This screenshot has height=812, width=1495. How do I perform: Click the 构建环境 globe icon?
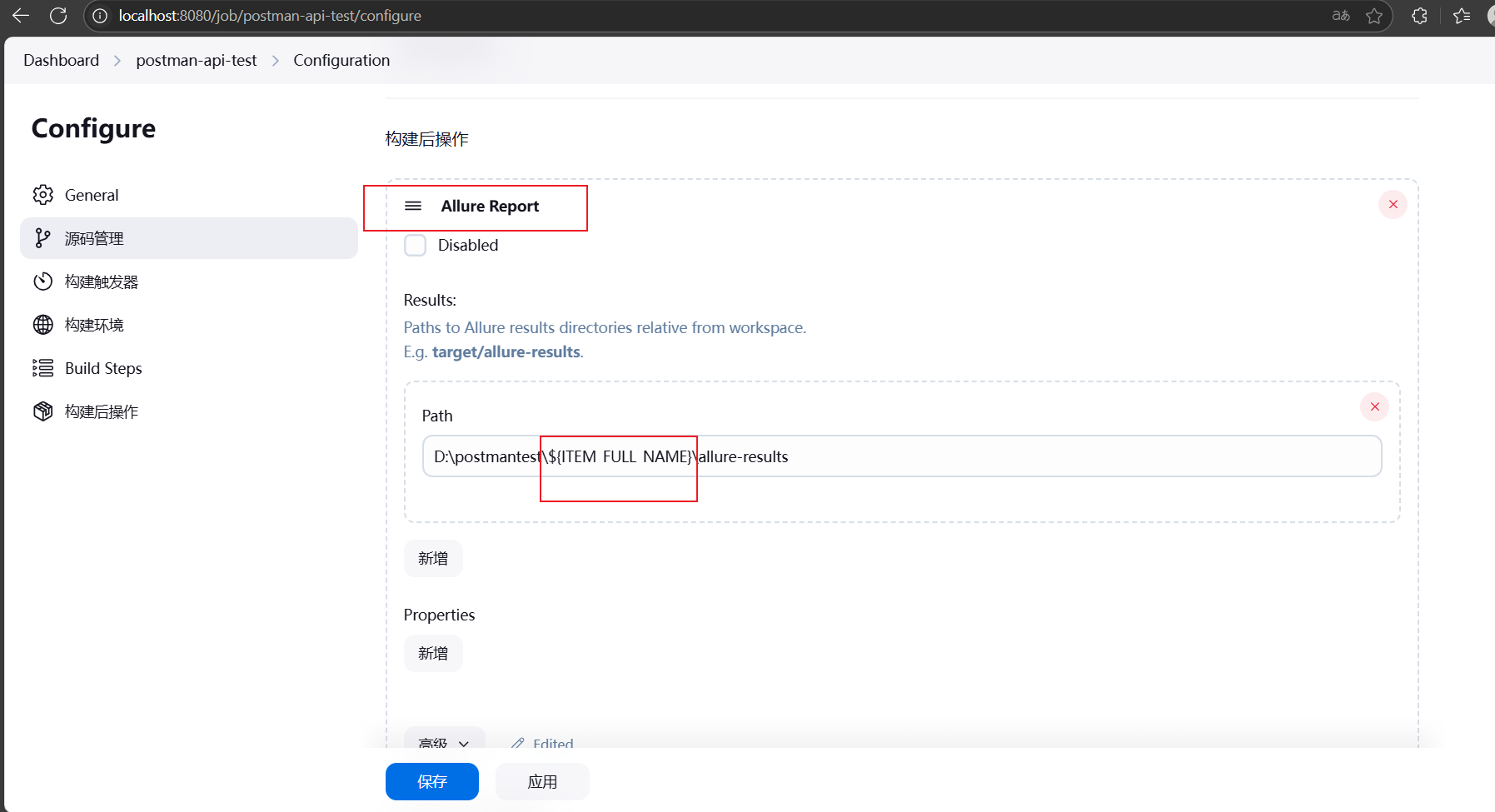click(43, 325)
